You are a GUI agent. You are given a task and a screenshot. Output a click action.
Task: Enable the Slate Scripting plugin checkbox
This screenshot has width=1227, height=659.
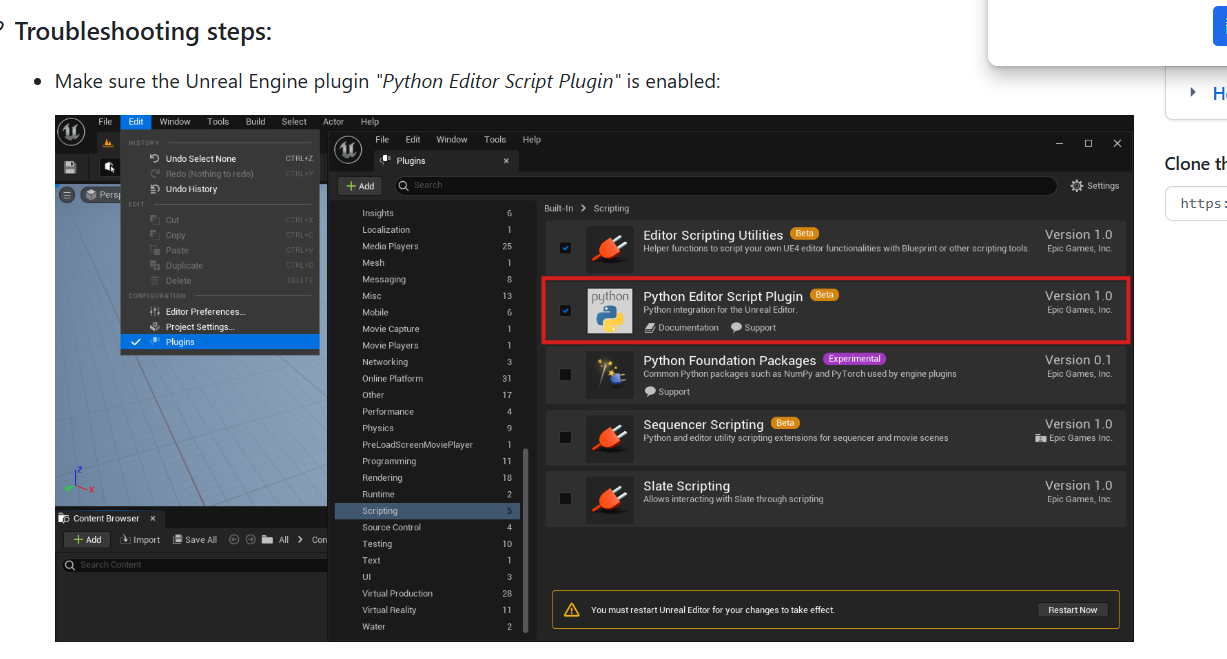[566, 498]
